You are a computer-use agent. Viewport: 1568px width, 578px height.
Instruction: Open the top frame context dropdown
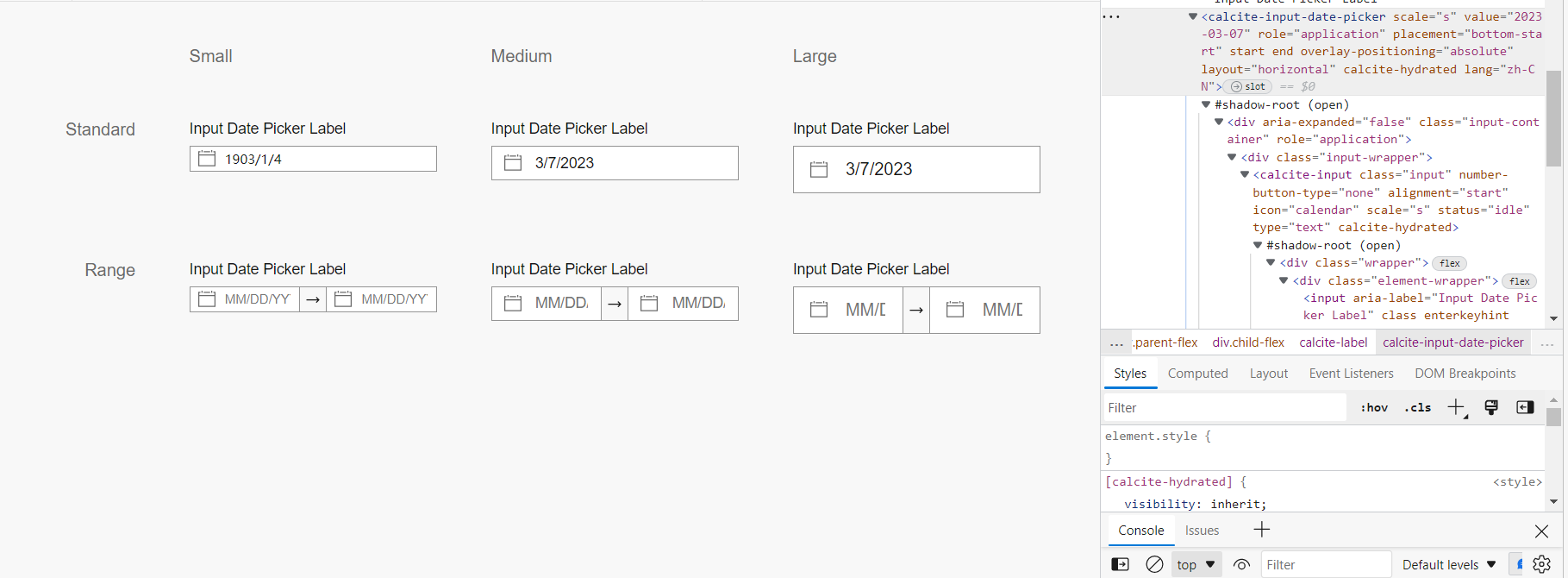(1196, 564)
